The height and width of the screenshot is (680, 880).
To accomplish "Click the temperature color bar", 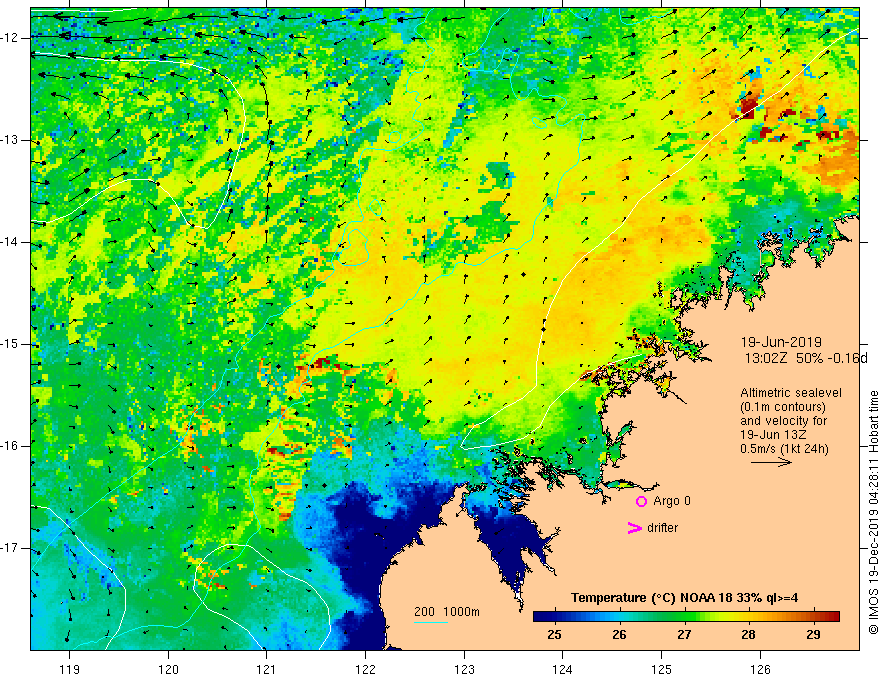I will point(686,617).
